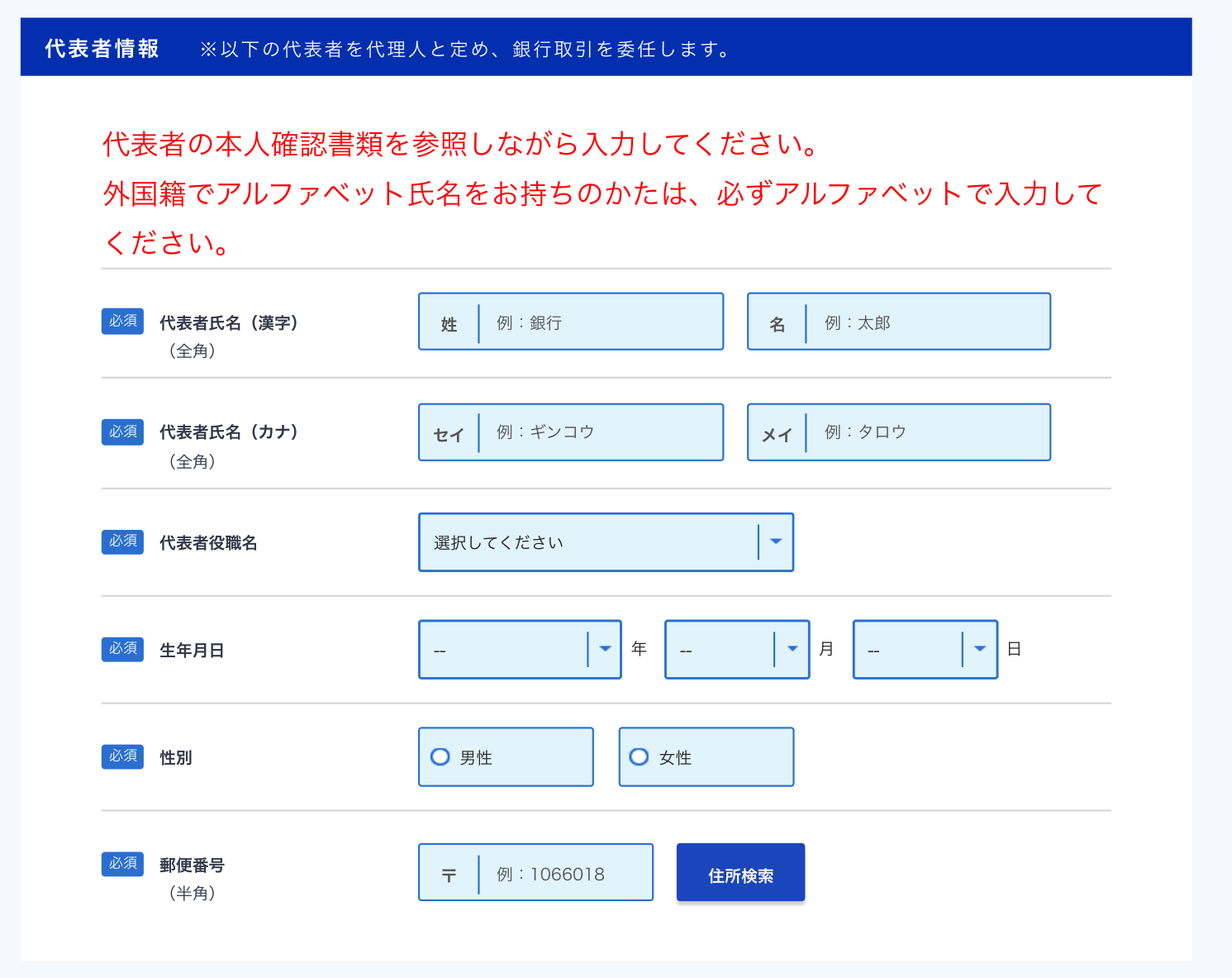This screenshot has width=1232, height=978.
Task: Click the 名 prefix label in name field
Action: (x=777, y=324)
